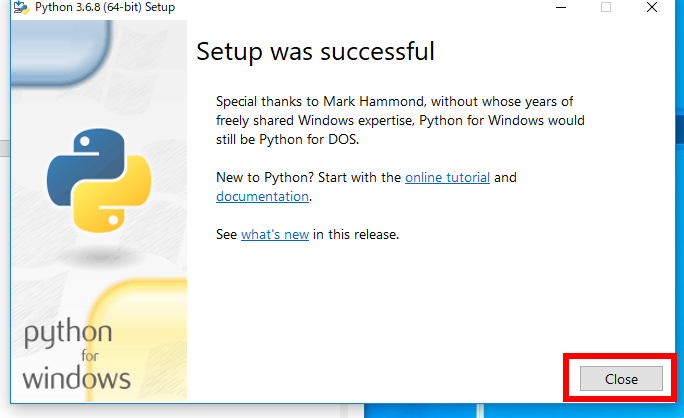The width and height of the screenshot is (684, 418).
Task: Click the 'Python 3.6.8 (64-bit) Setup' title text
Action: [105, 7]
